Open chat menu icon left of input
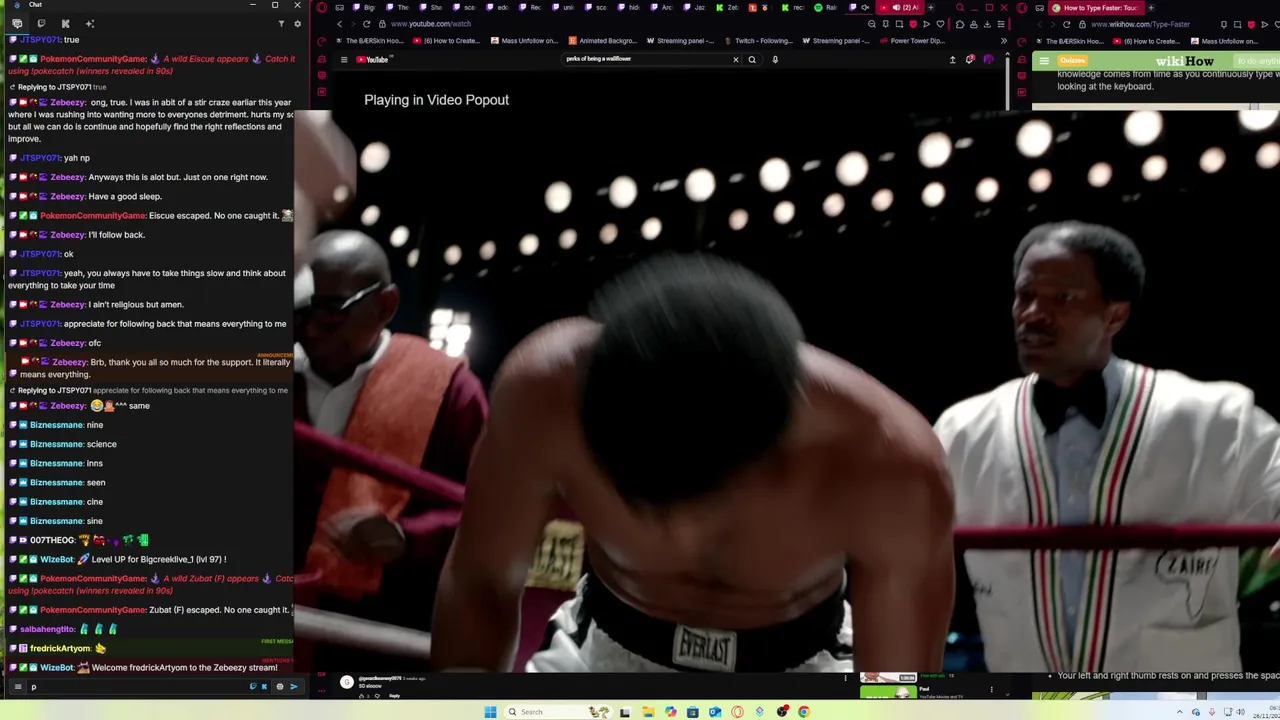1280x720 pixels. click(17, 687)
